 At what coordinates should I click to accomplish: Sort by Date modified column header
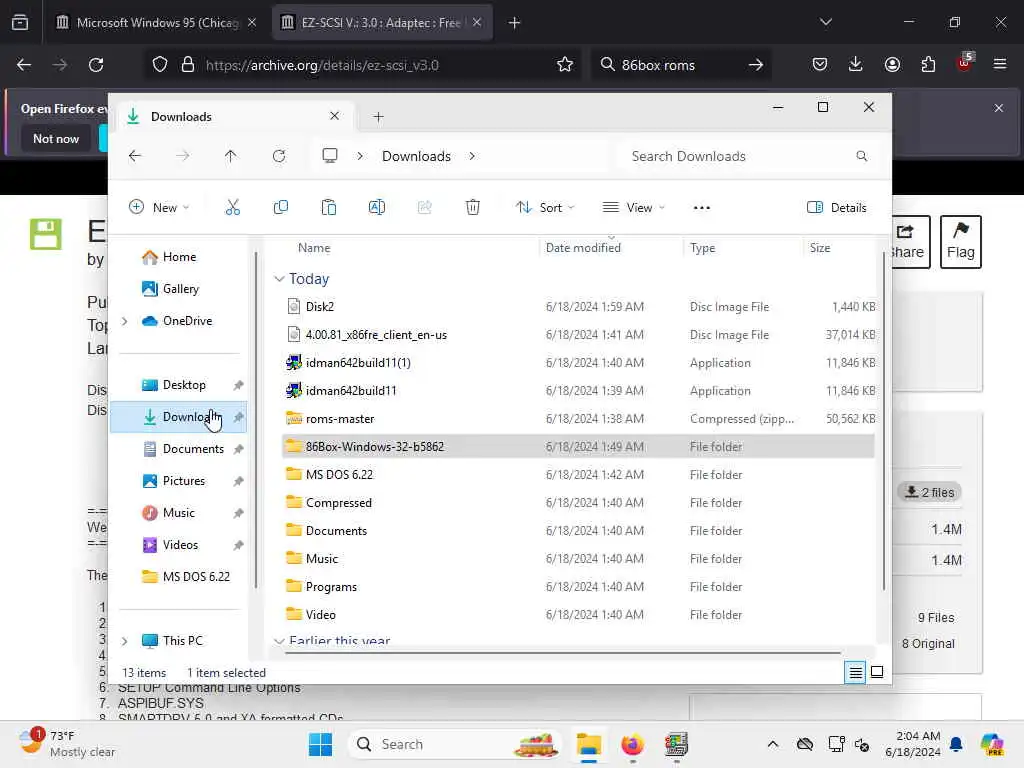click(583, 248)
